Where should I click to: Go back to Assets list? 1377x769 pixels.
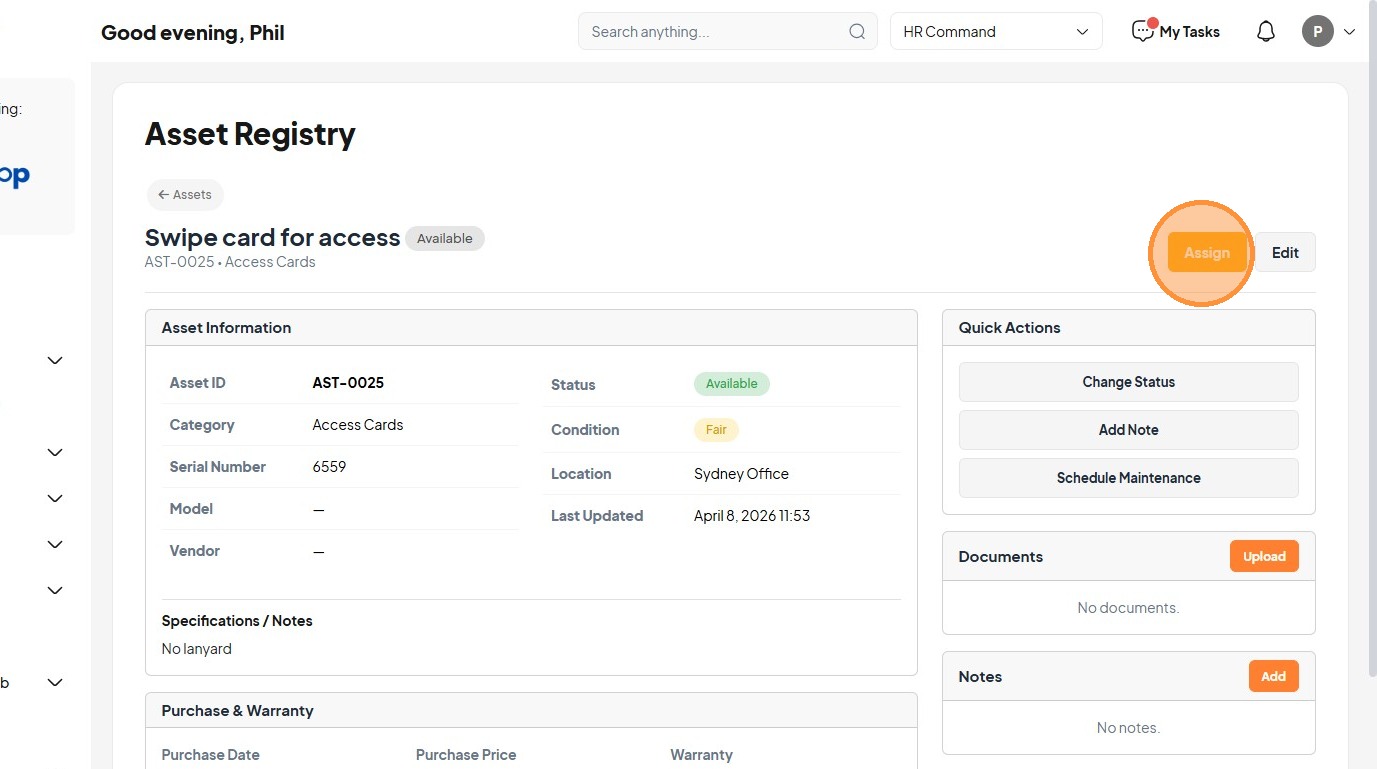click(185, 195)
